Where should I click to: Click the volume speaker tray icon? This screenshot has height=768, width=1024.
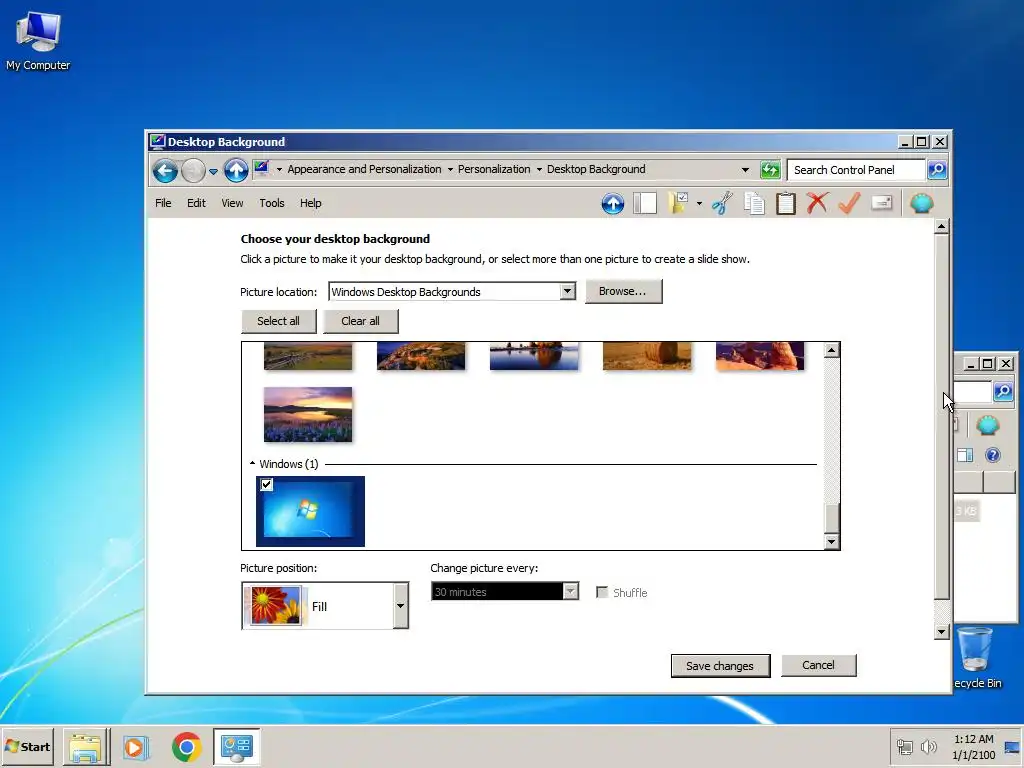click(929, 746)
